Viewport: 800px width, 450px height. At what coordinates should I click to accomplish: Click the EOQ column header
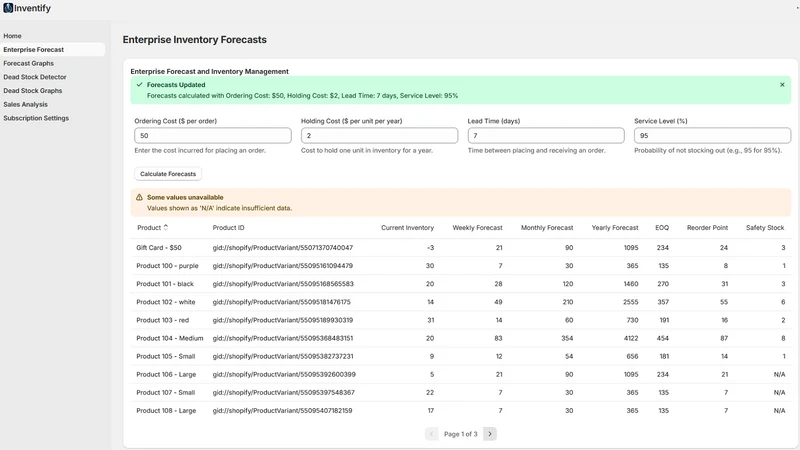tap(662, 228)
